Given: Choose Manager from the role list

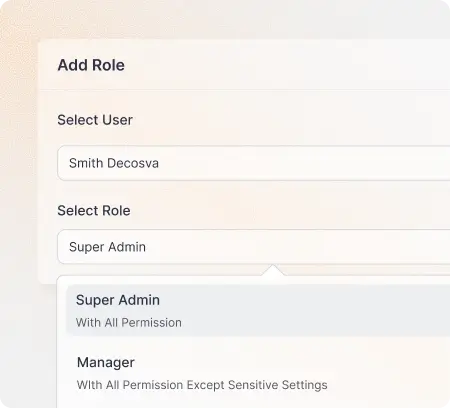Looking at the screenshot, I should [258, 373].
